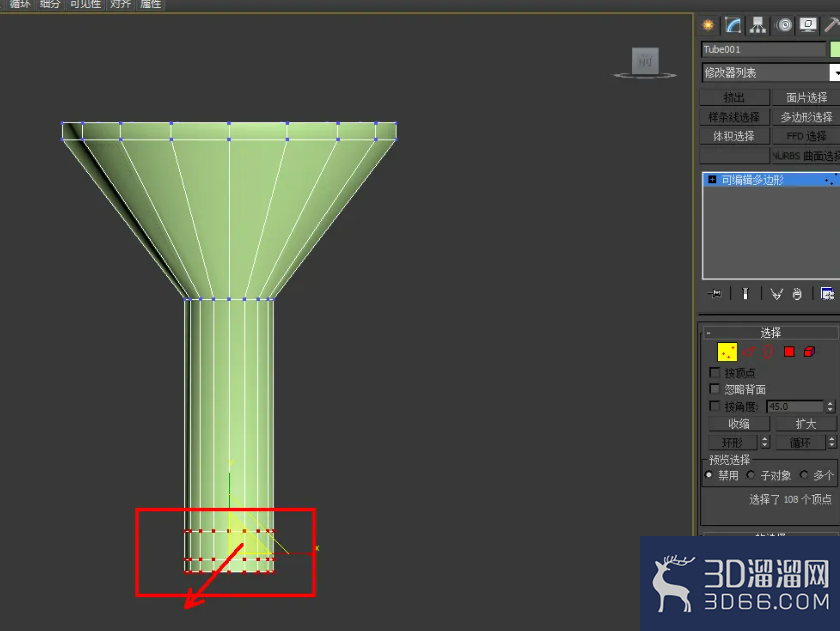Open the 属性 menu tab

(x=151, y=4)
